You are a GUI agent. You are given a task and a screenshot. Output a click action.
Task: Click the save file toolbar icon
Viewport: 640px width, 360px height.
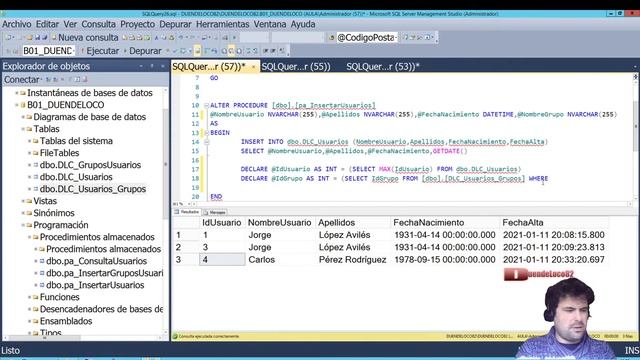click(38, 38)
